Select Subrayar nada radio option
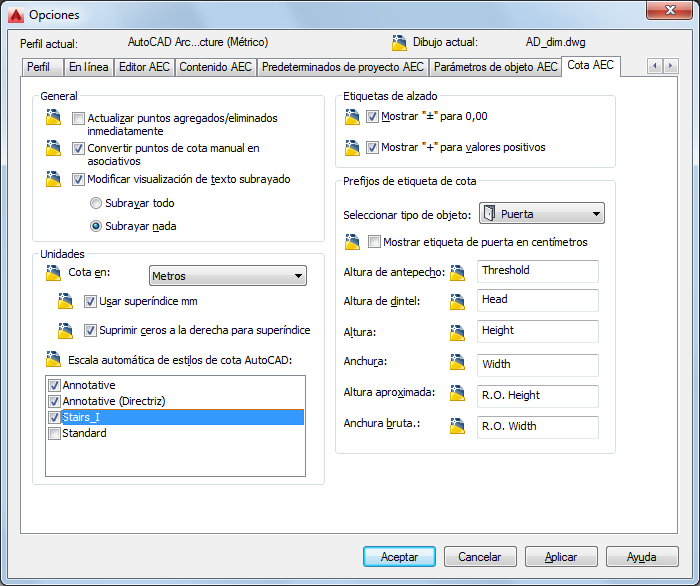This screenshot has width=700, height=586. tap(96, 226)
